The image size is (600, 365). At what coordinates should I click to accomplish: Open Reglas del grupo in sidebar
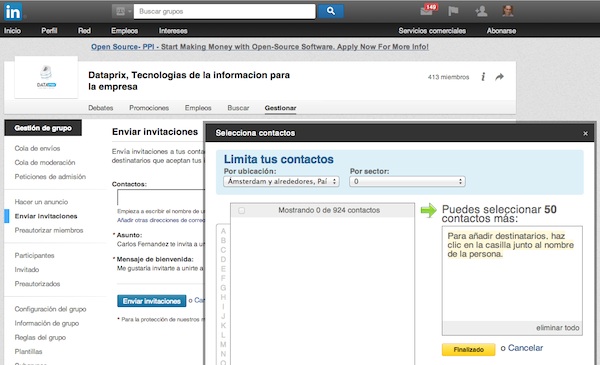(x=40, y=337)
